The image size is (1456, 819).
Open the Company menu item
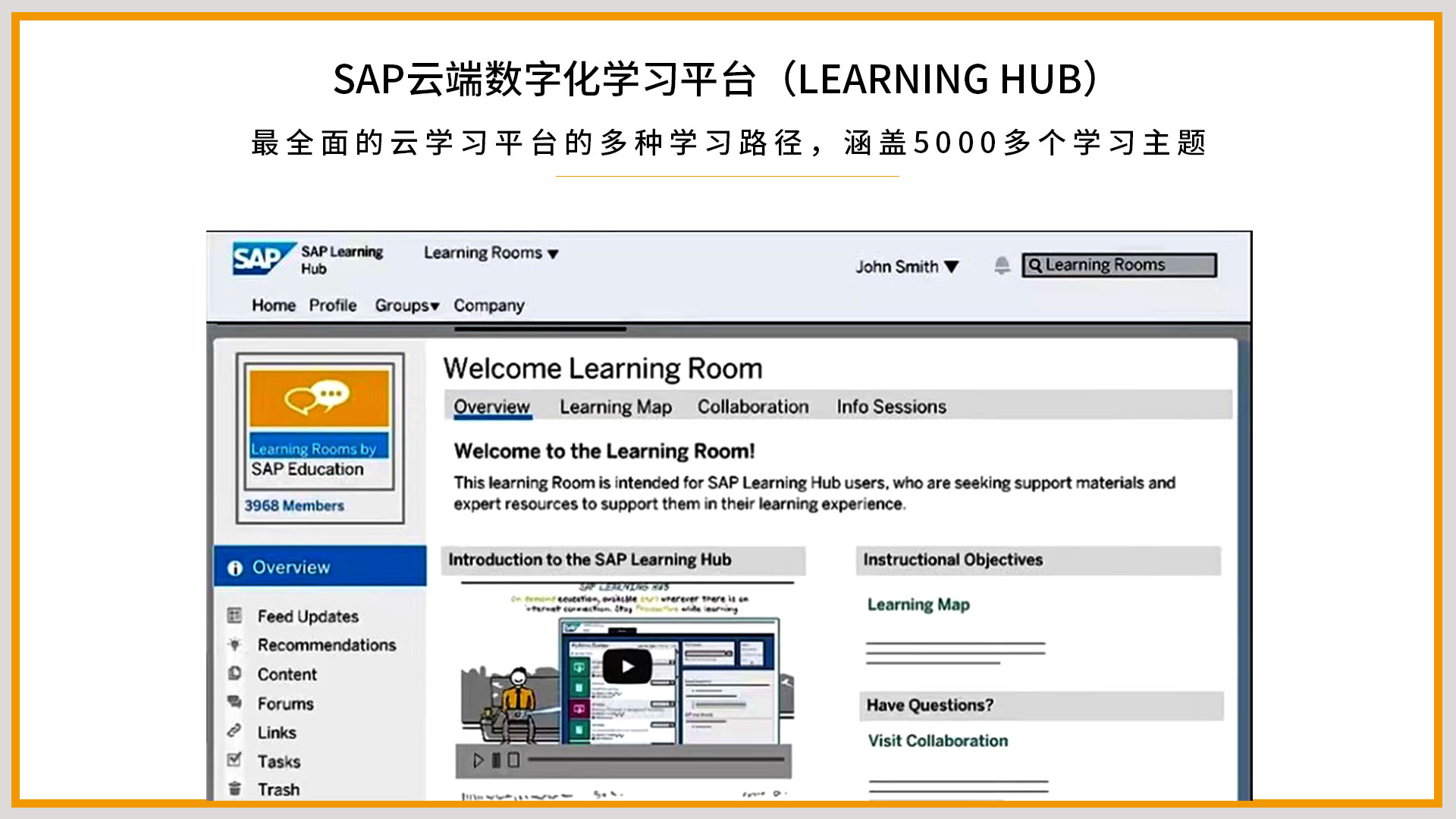(489, 306)
